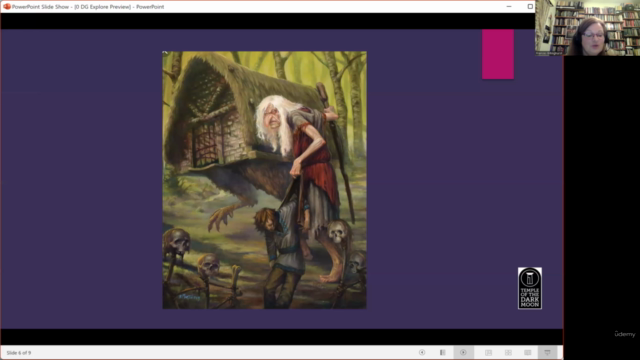Minimize the PowerPoint slide show window

[x=509, y=7]
